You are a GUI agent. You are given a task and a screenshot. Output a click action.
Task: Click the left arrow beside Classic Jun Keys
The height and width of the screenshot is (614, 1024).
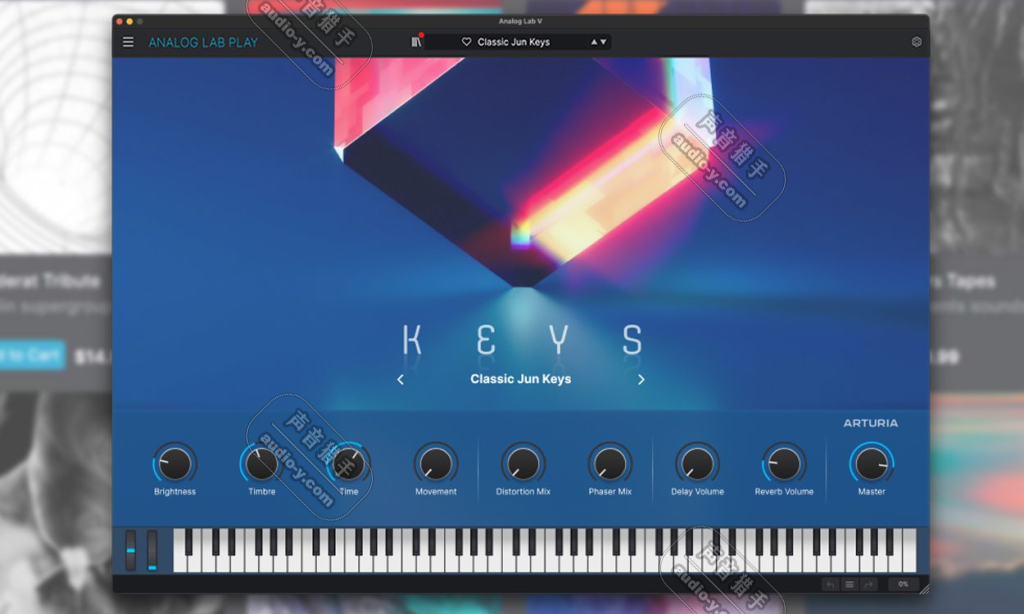click(400, 380)
